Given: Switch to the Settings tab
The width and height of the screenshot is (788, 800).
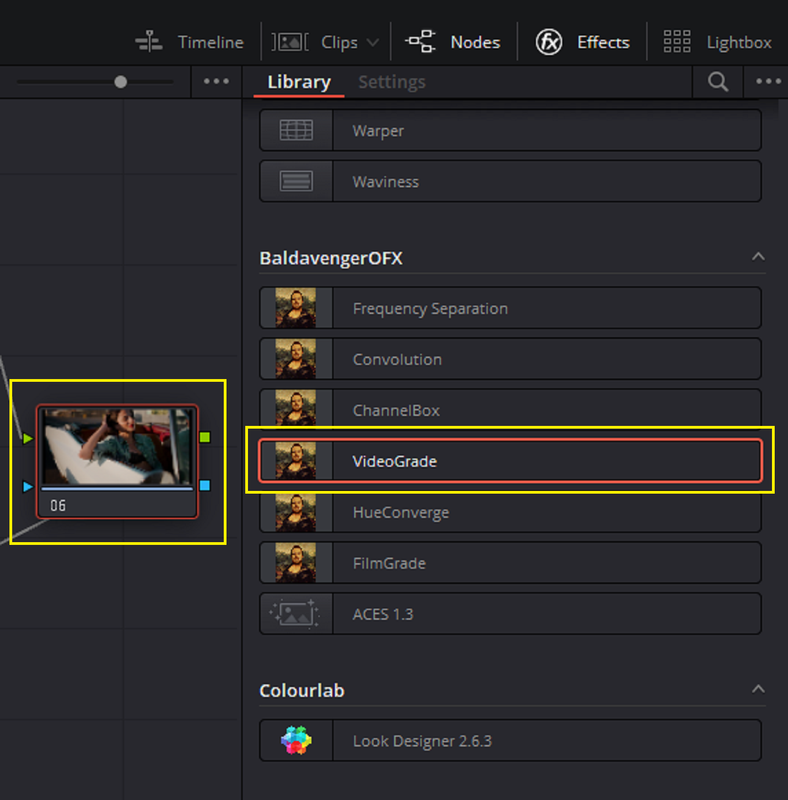Looking at the screenshot, I should tap(392, 82).
